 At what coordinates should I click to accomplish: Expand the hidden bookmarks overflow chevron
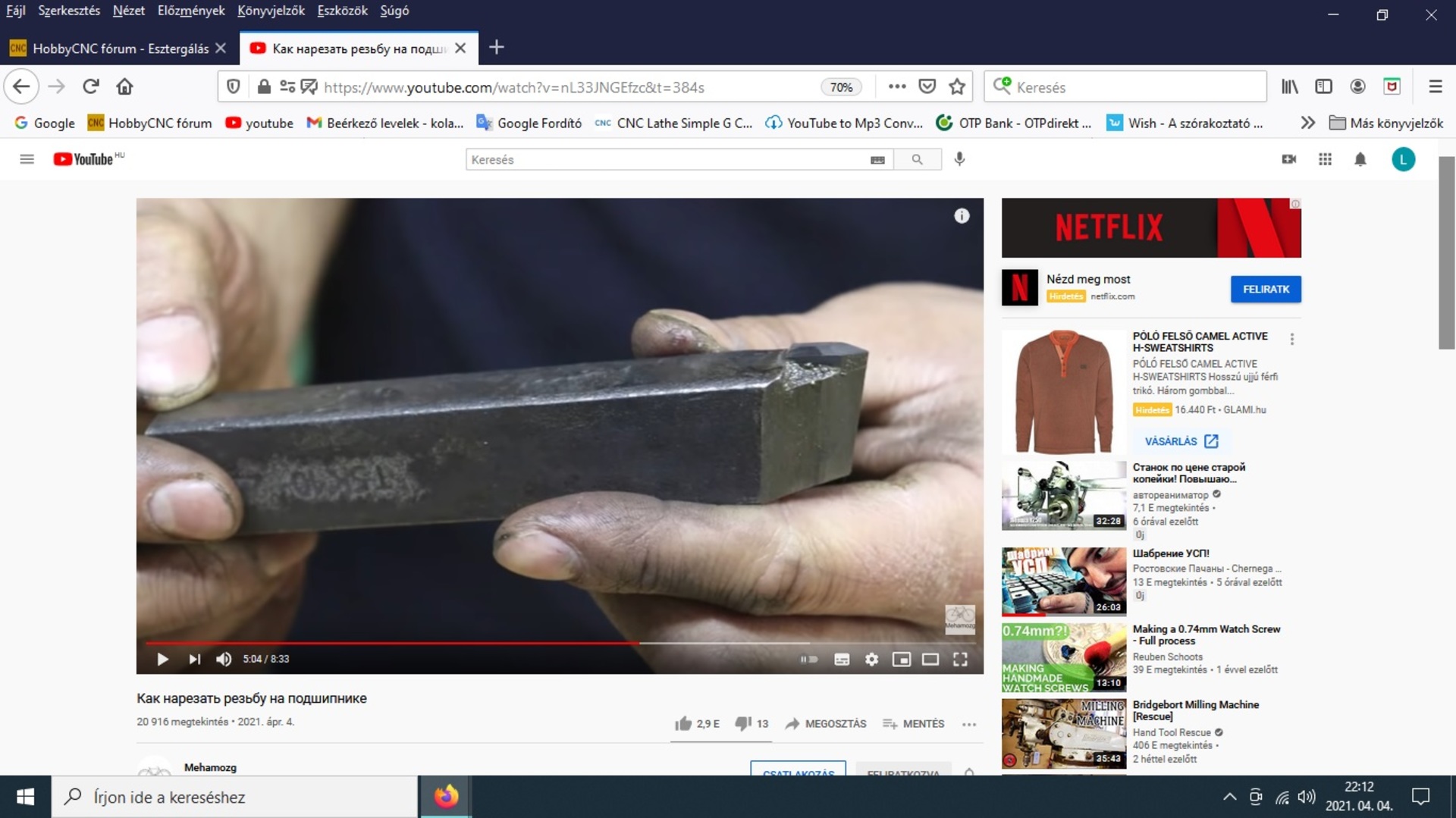click(1307, 123)
